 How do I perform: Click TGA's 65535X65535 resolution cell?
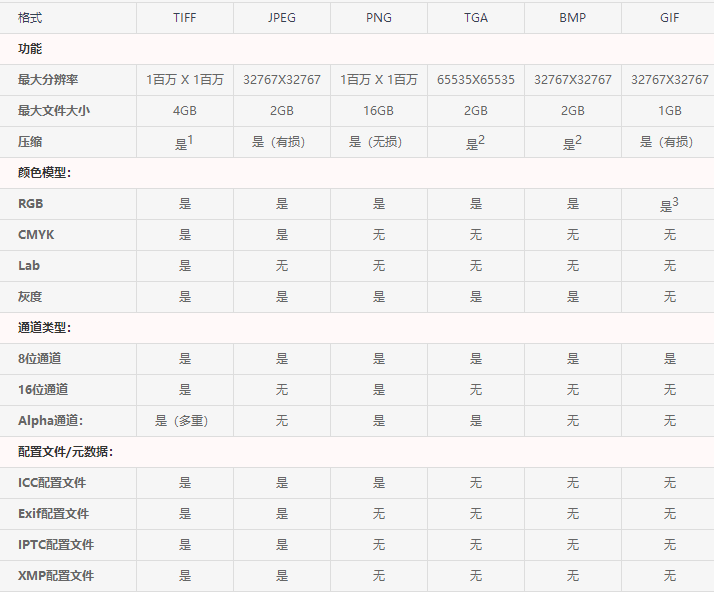476,80
